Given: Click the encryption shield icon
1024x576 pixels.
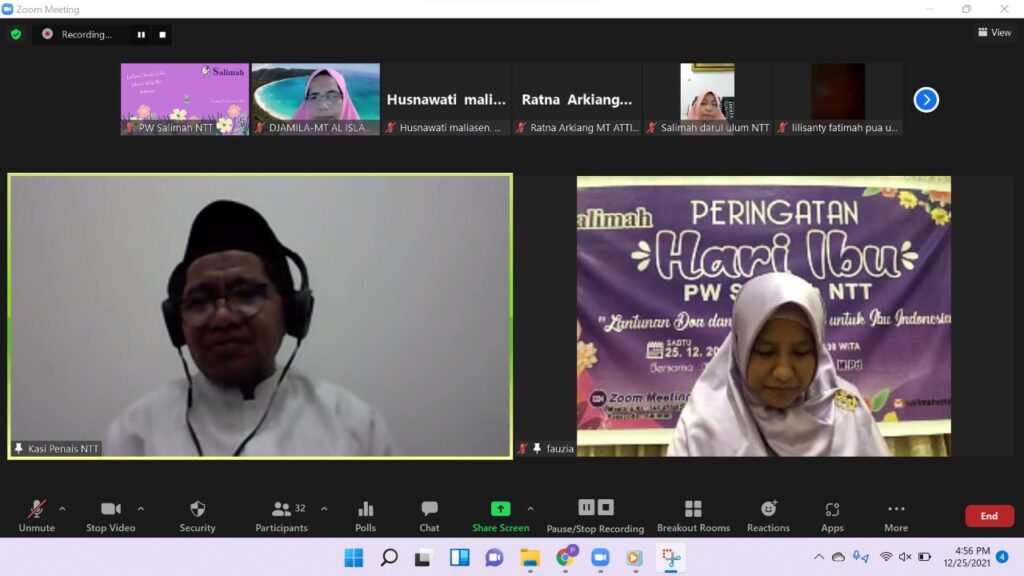Looking at the screenshot, I should coord(16,34).
